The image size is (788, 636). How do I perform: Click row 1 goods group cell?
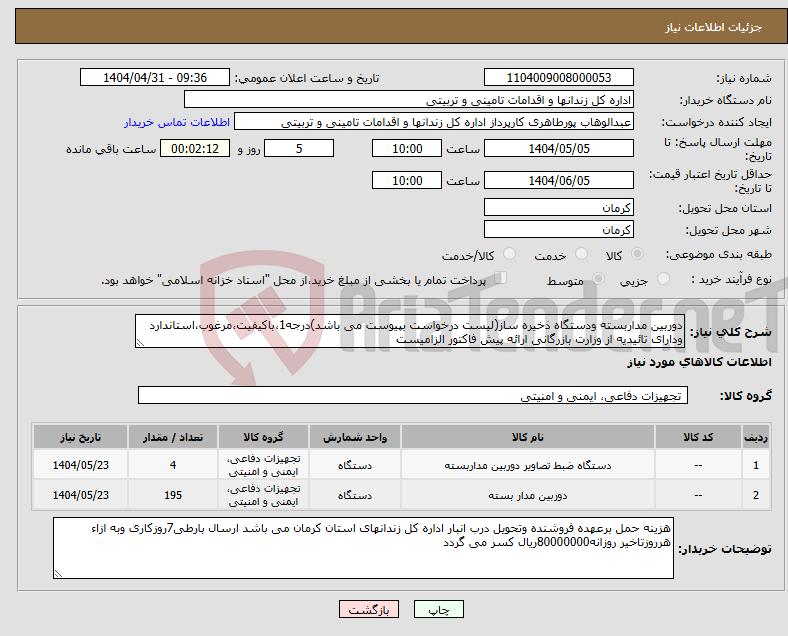pyautogui.click(x=263, y=465)
